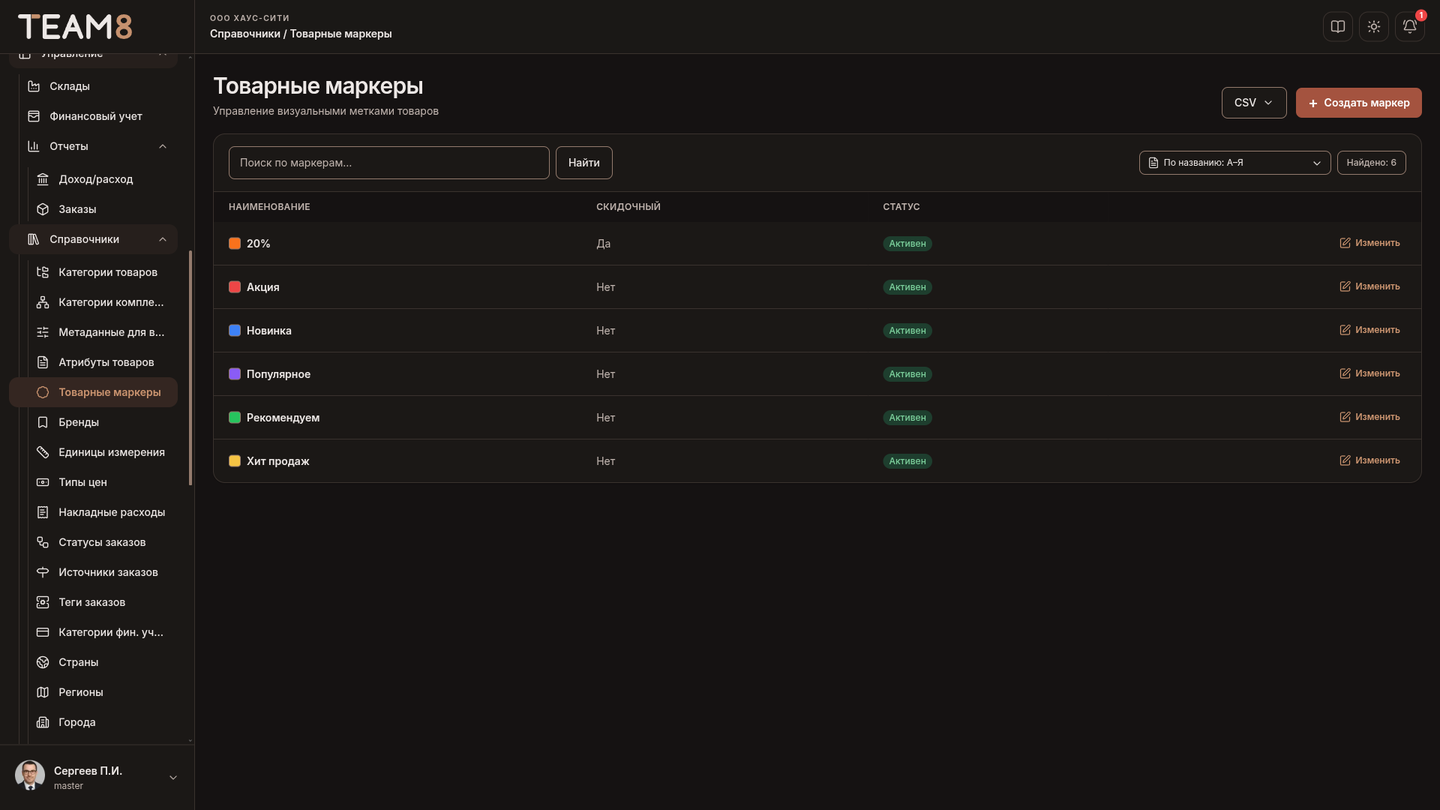Click the Категории комплектов tree icon

(x=43, y=302)
